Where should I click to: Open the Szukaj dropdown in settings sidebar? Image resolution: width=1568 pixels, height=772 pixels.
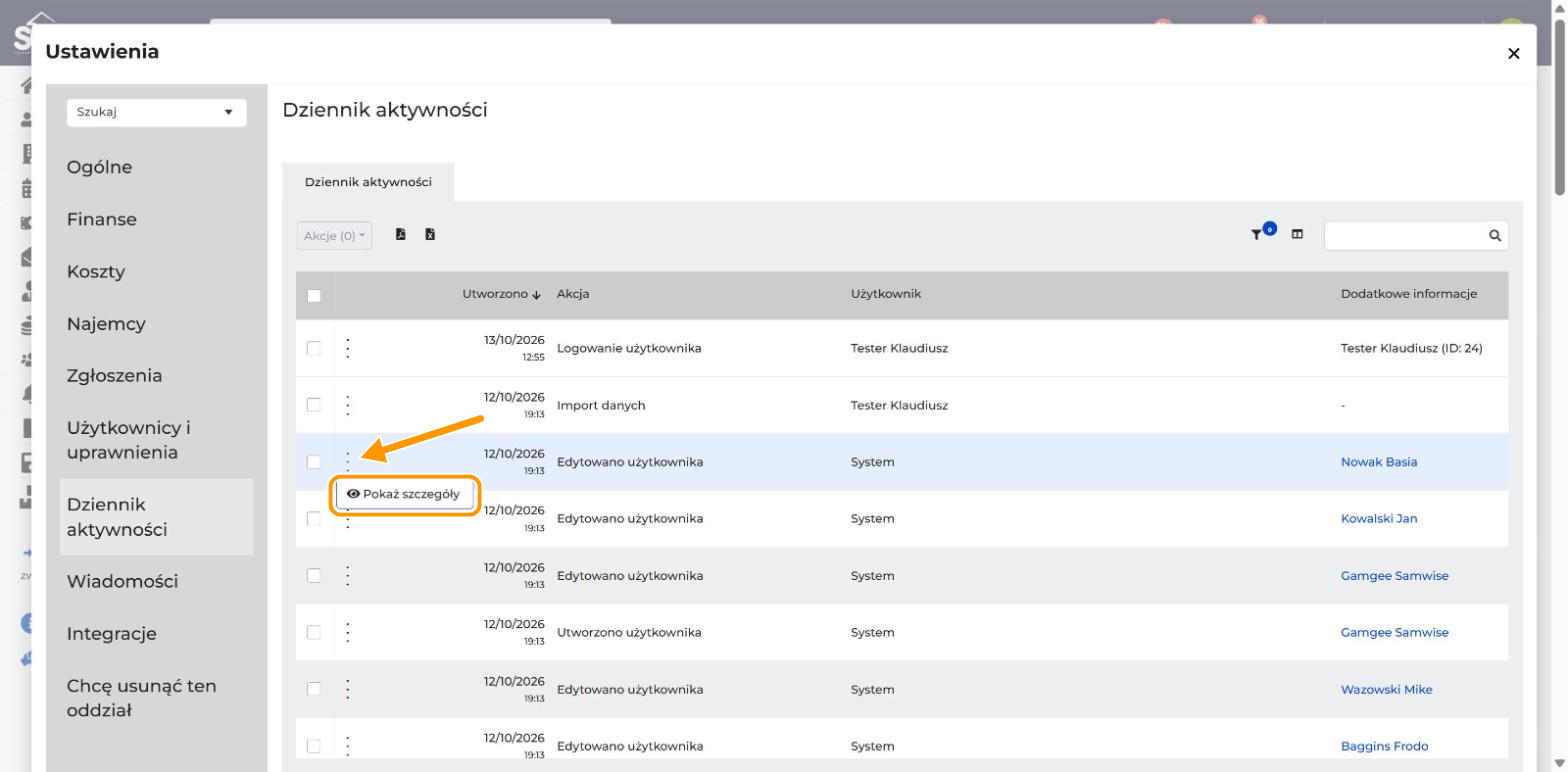156,113
